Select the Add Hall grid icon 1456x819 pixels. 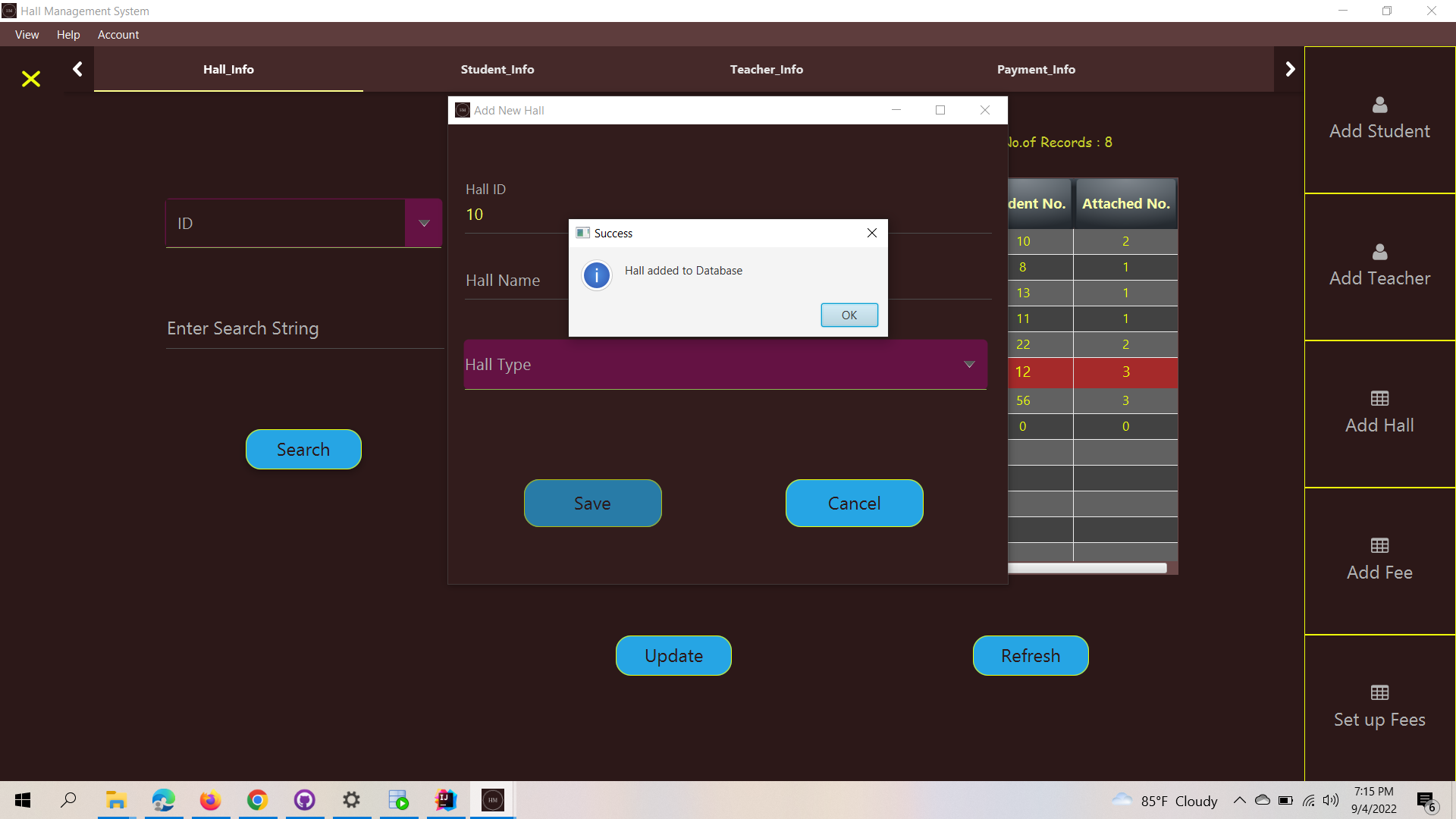(1379, 399)
